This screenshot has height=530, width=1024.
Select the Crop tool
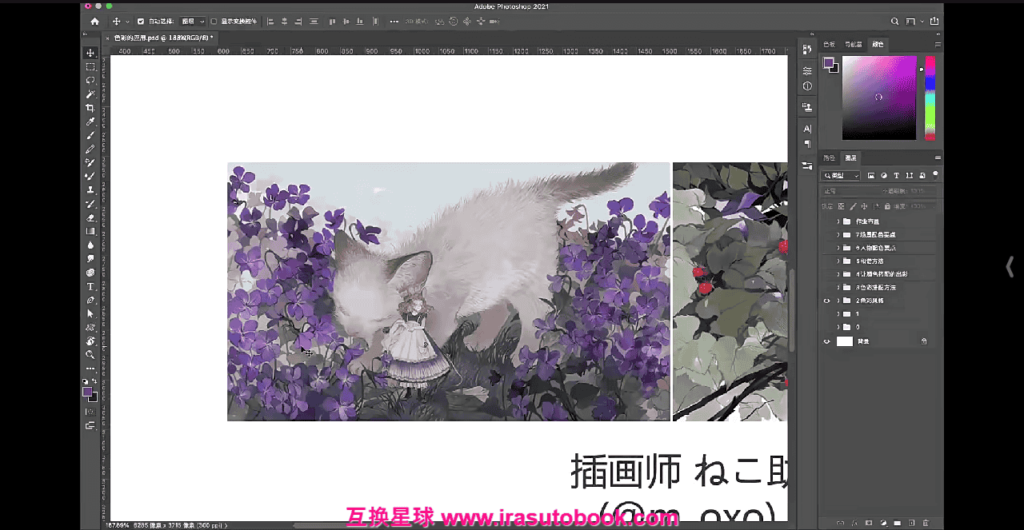[91, 108]
